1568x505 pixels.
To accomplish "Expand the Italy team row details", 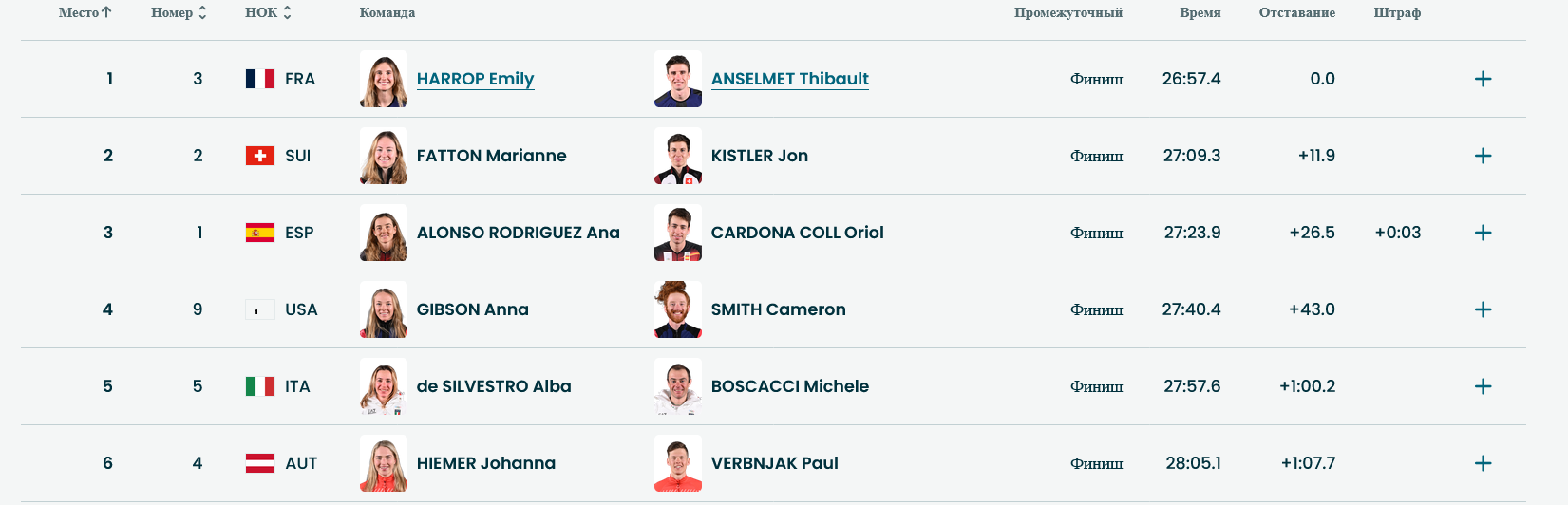I will coord(1483,386).
